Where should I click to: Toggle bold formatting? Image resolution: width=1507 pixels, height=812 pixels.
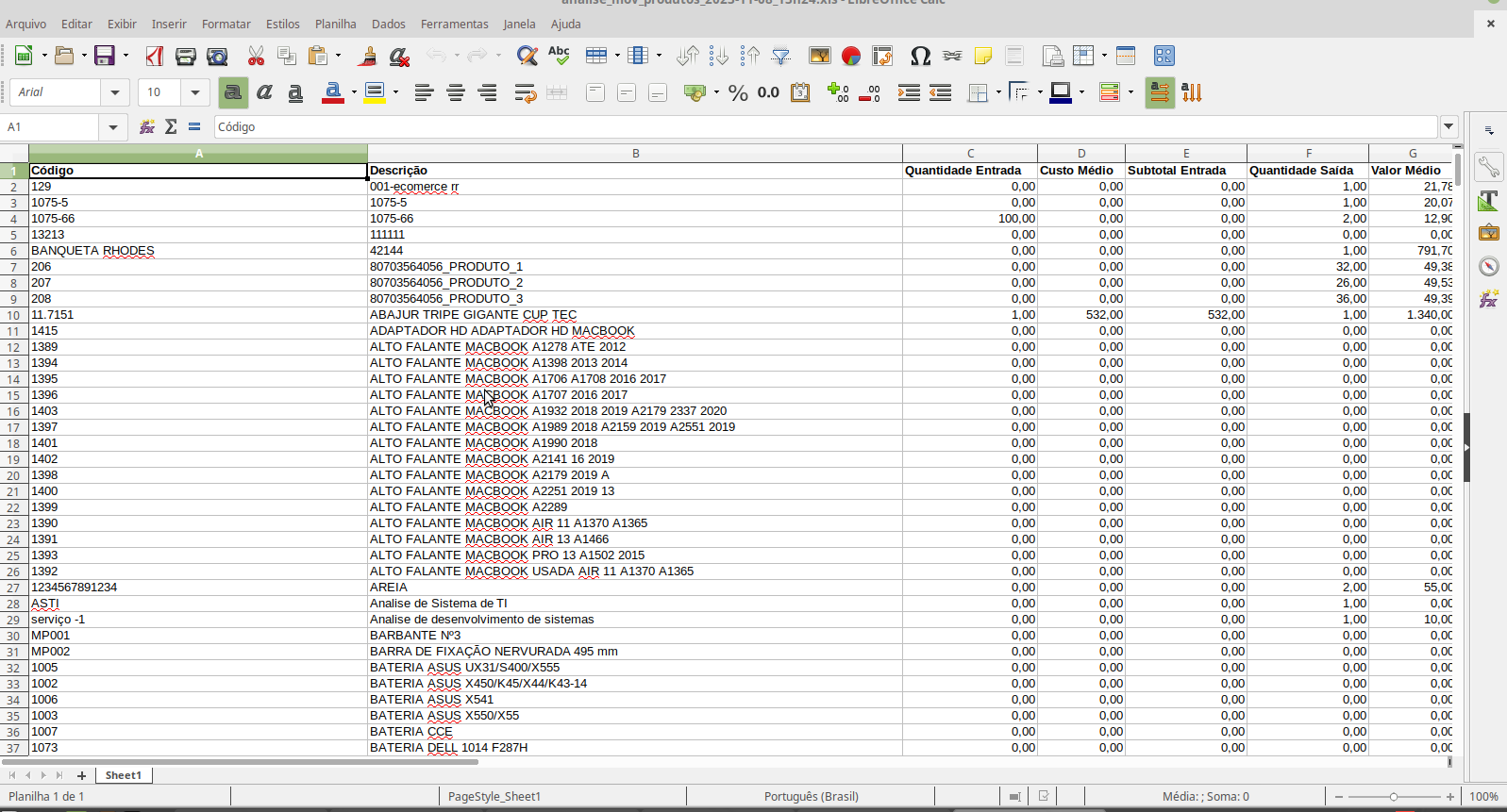click(x=233, y=92)
